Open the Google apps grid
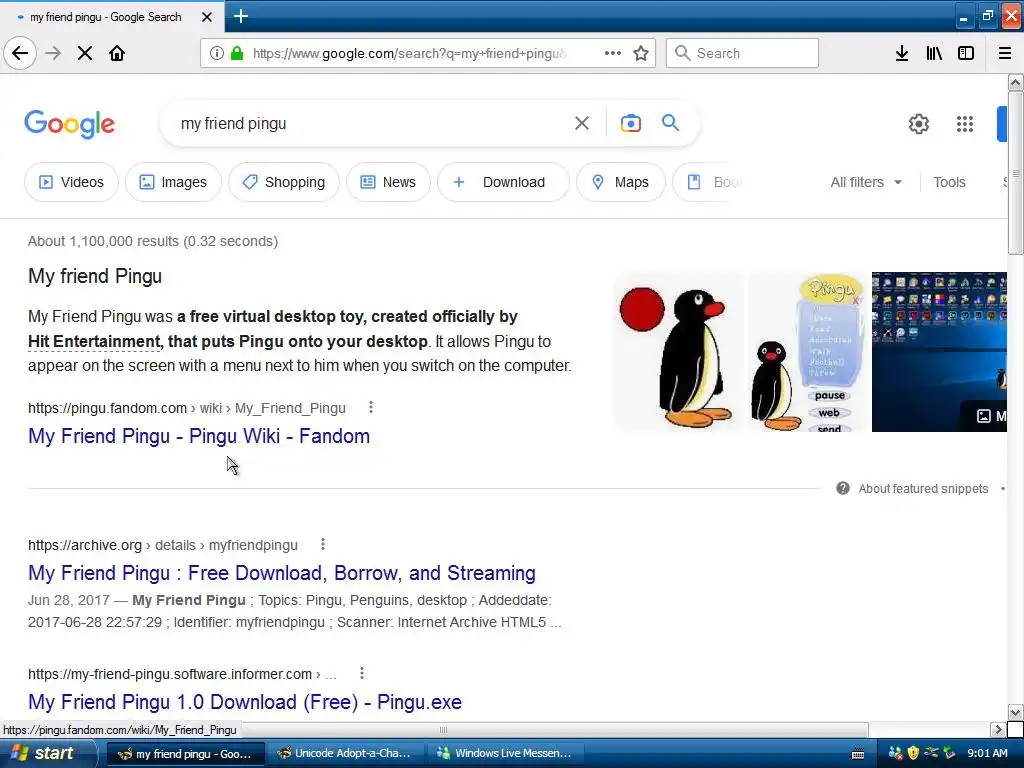 coord(965,123)
